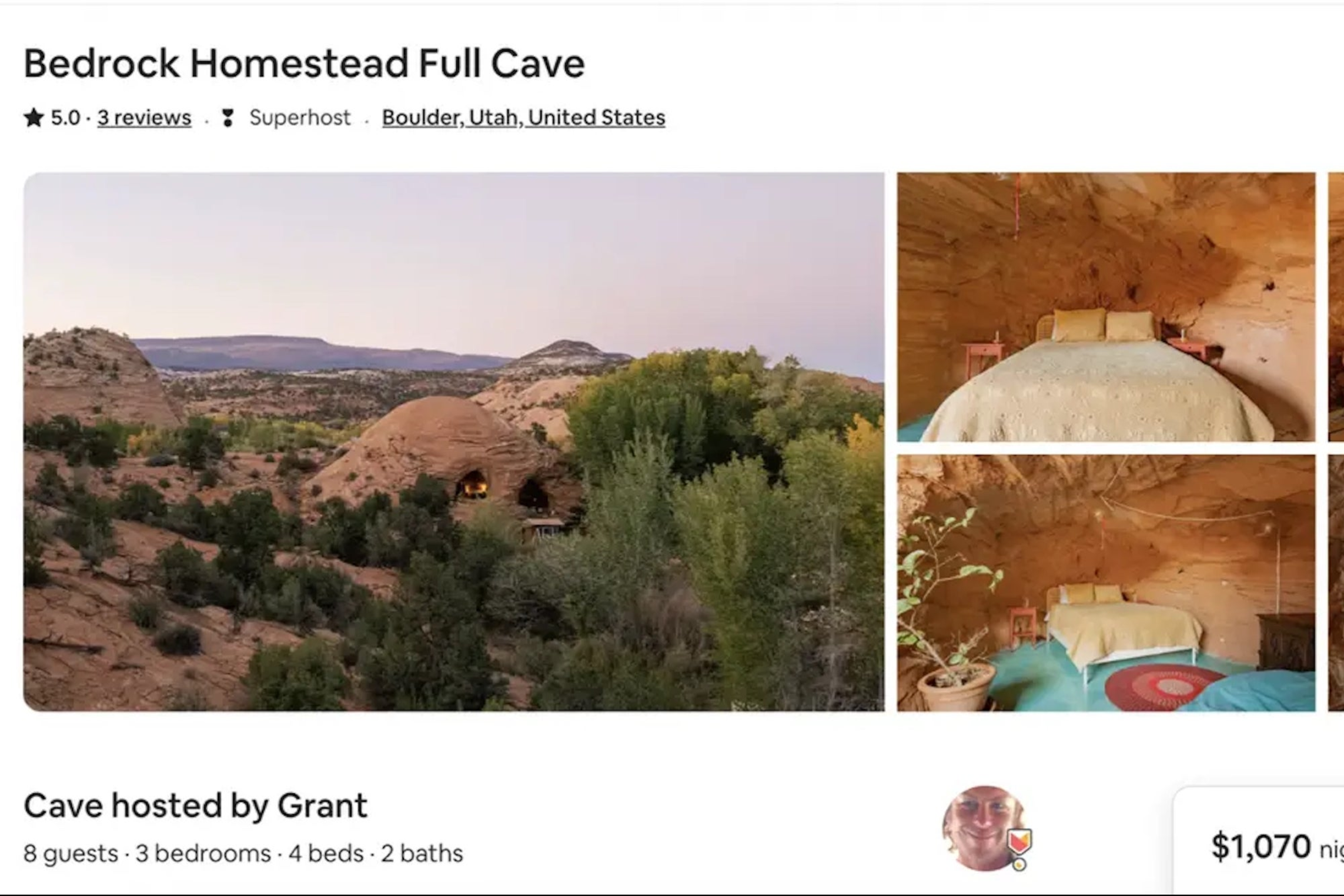The image size is (1344, 896).
Task: Open the main cave exterior photo
Action: pos(453,441)
